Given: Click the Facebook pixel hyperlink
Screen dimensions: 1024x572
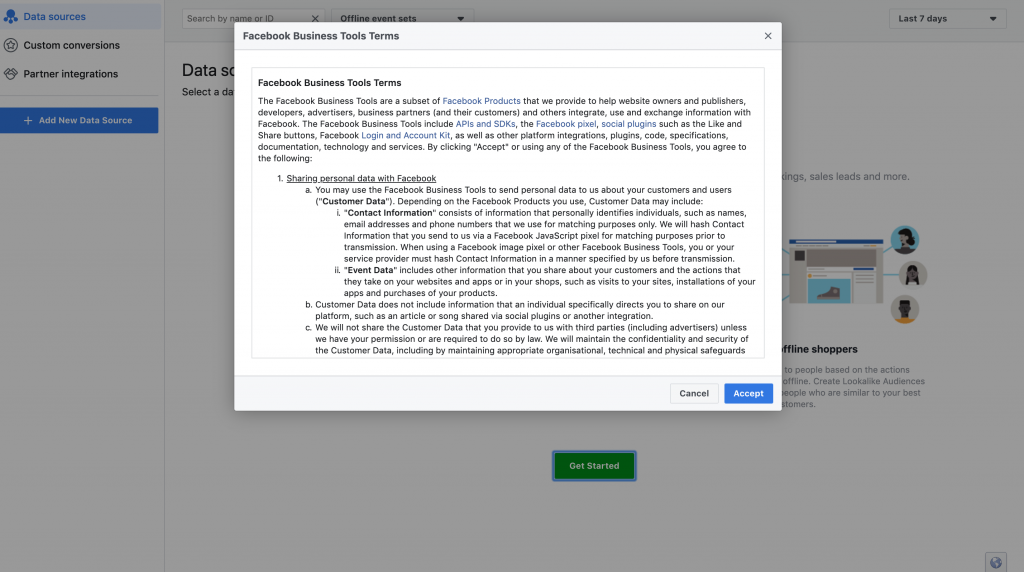Looking at the screenshot, I should click(x=566, y=124).
